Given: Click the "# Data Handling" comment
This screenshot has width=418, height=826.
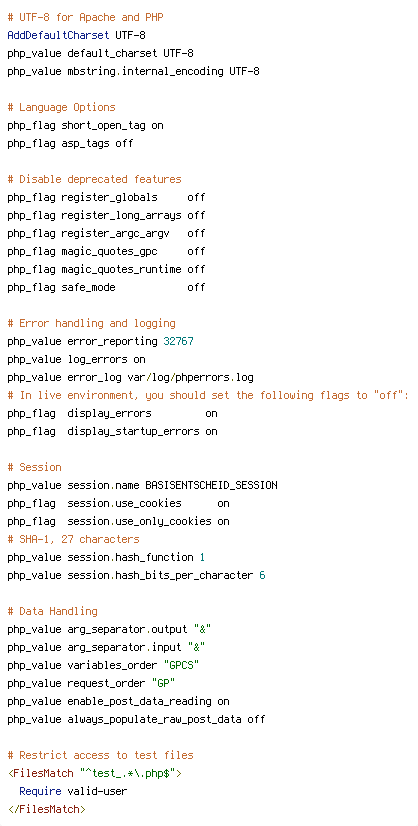Looking at the screenshot, I should tap(52, 612).
